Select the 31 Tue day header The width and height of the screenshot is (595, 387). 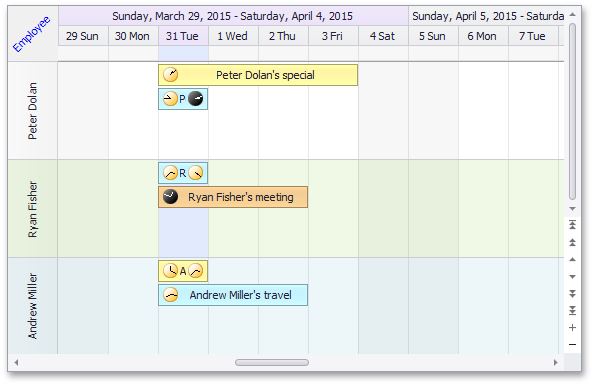coord(183,36)
